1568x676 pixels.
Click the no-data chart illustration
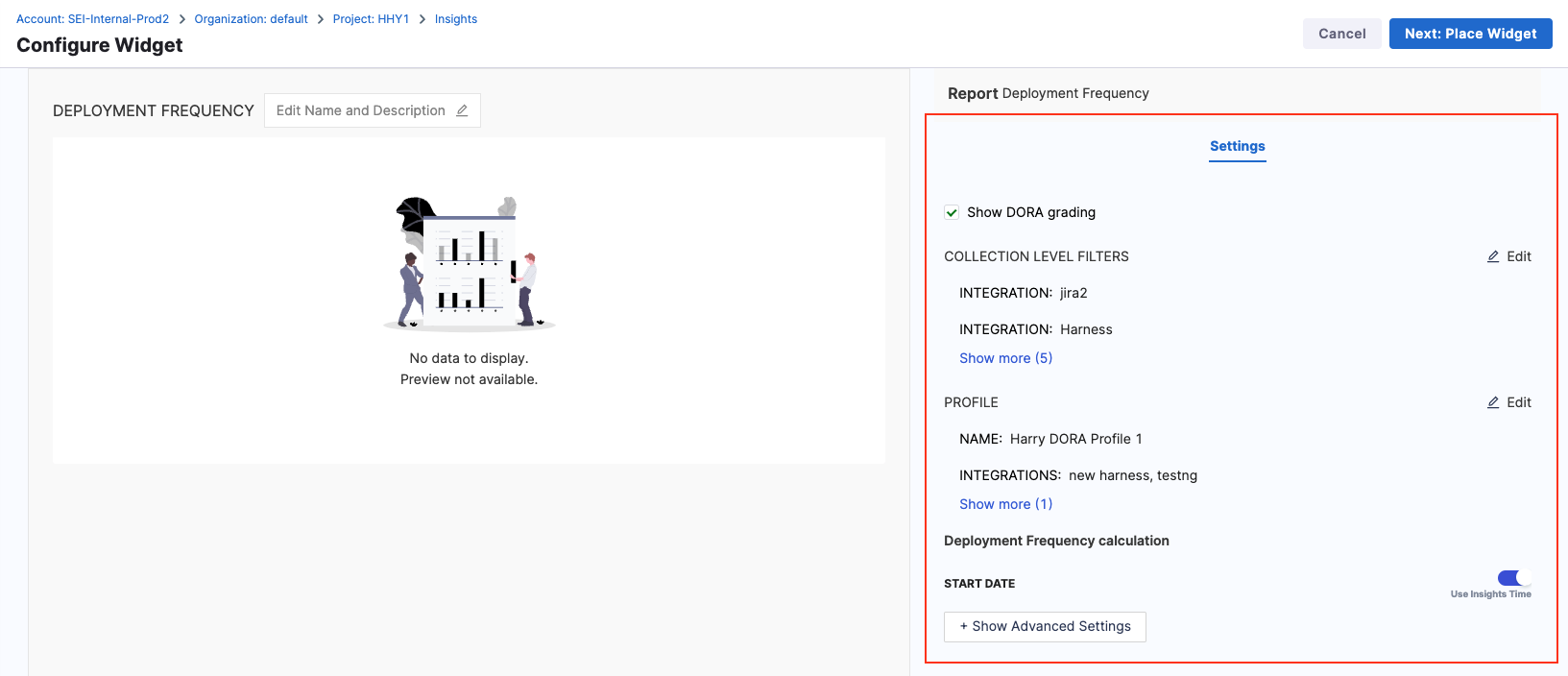[x=469, y=263]
